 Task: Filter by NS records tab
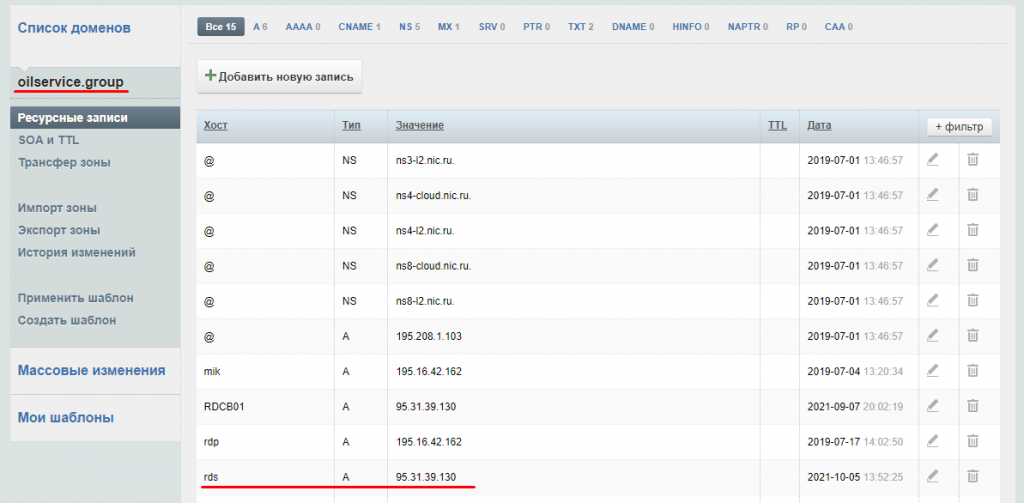coord(409,27)
